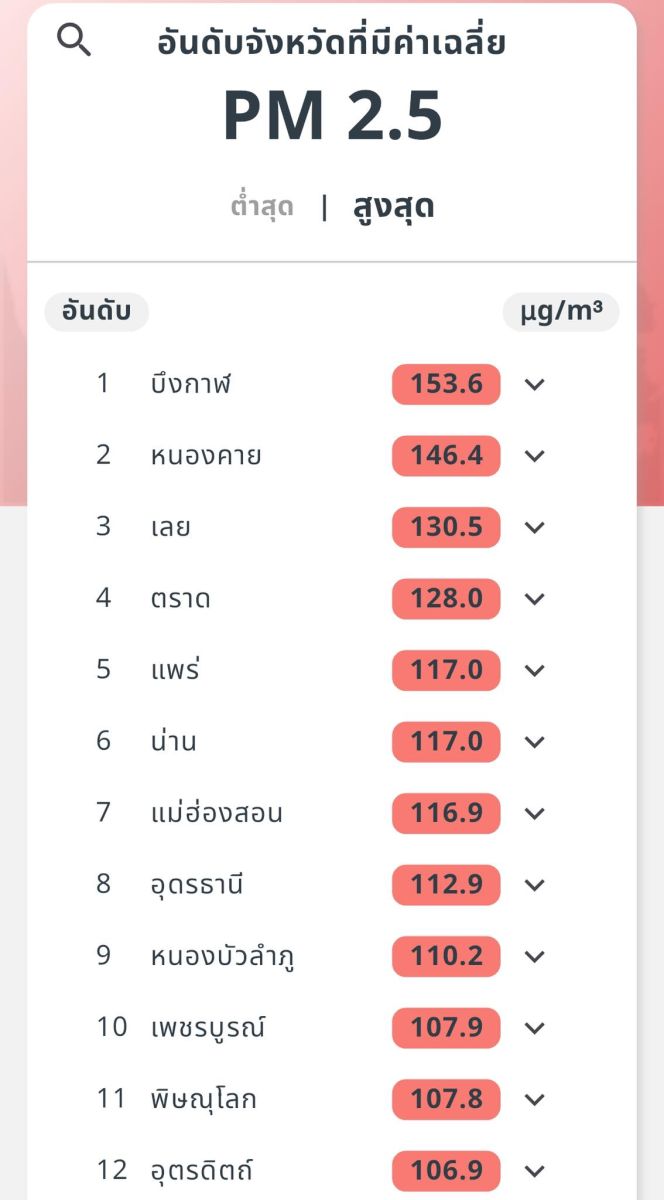Image resolution: width=664 pixels, height=1200 pixels.
Task: Switch to the ต่ำสุด tab
Action: point(261,206)
